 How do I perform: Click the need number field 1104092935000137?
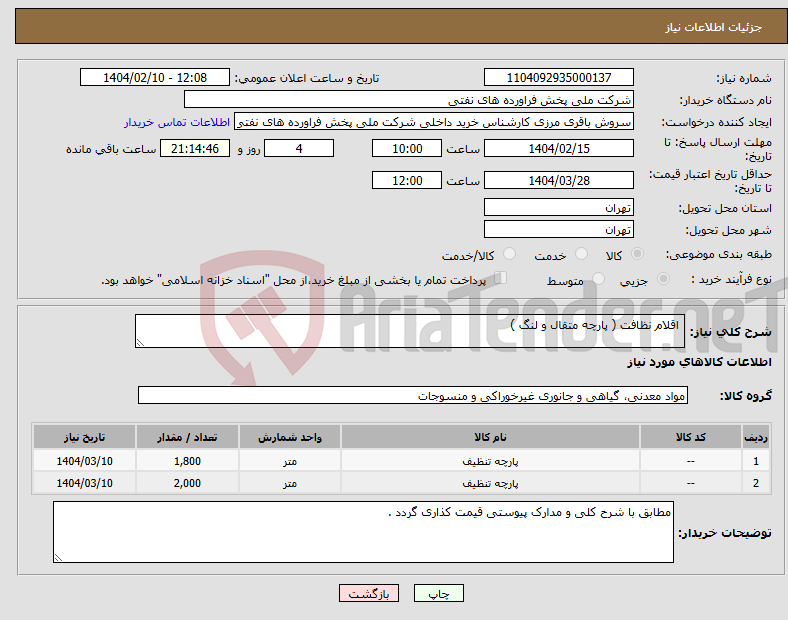(x=558, y=77)
